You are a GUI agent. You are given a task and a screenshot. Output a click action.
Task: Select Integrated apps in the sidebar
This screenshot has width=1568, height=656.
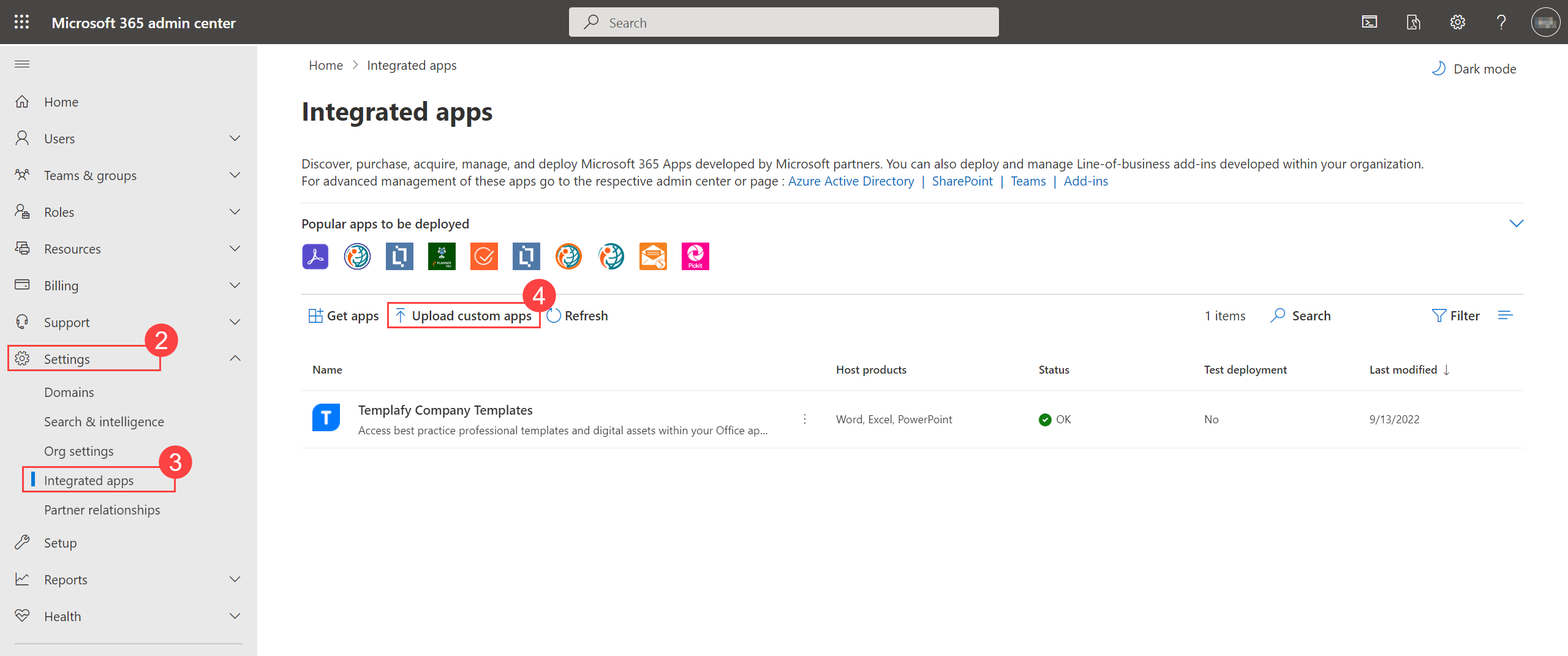(89, 480)
